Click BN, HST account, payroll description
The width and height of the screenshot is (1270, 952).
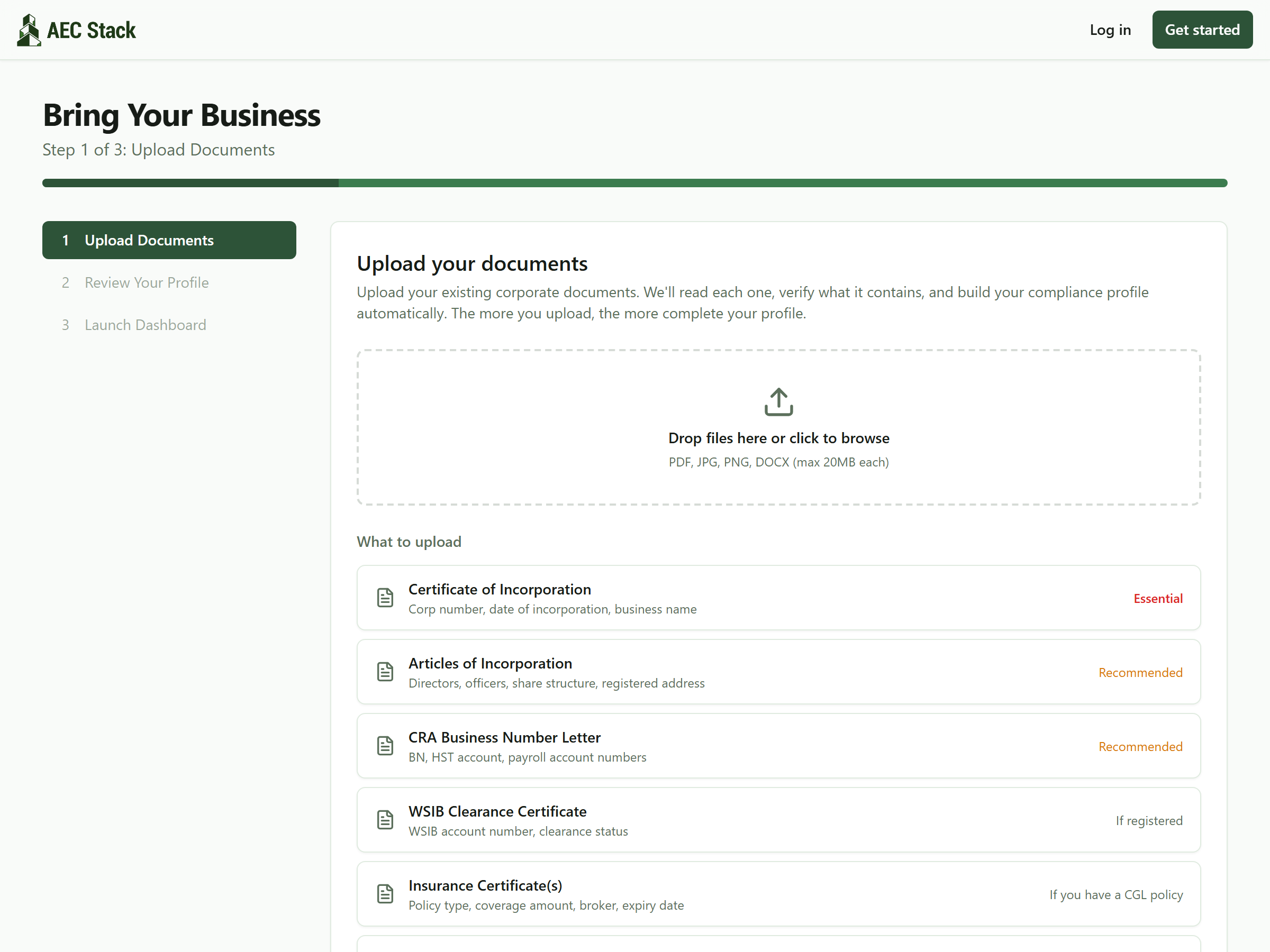(x=527, y=757)
